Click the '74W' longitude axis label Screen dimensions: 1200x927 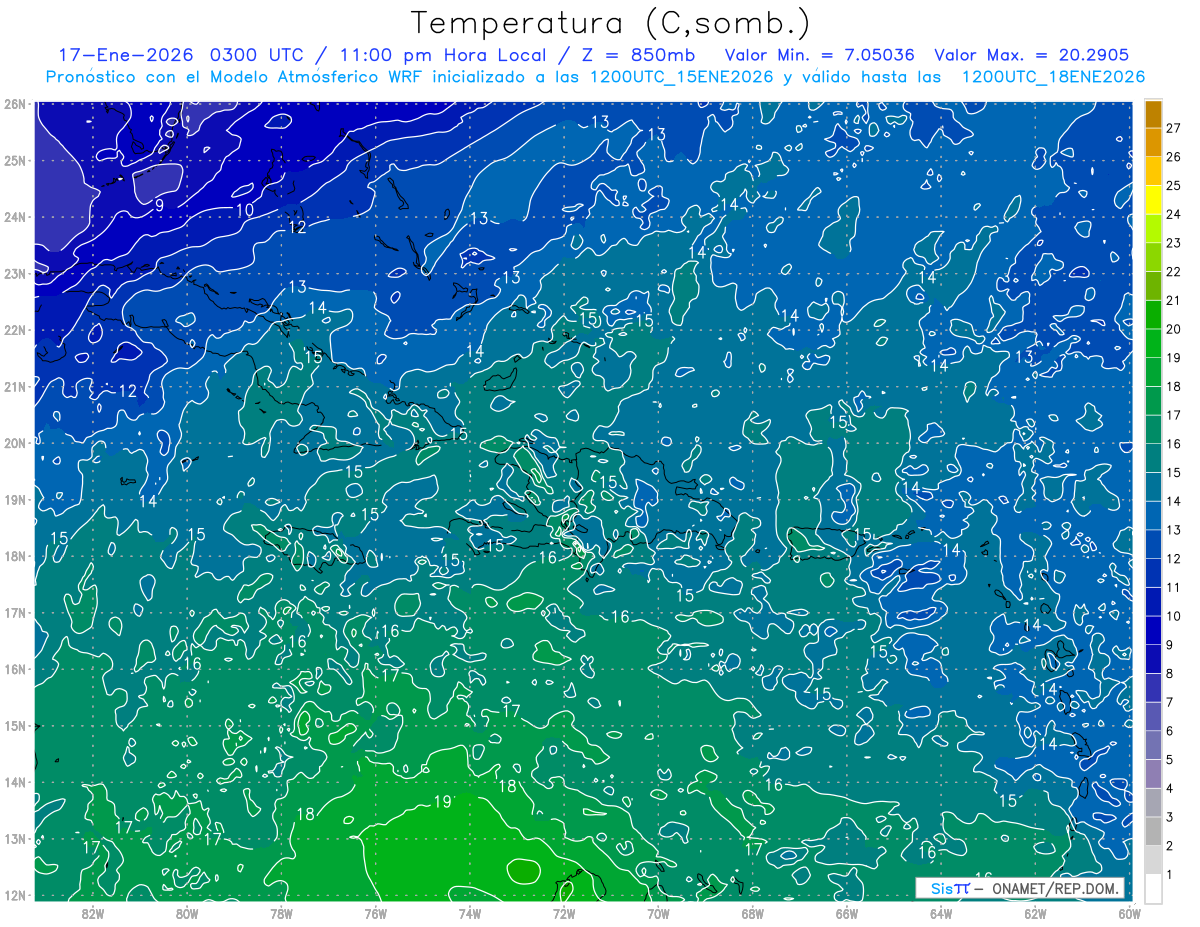coord(470,912)
